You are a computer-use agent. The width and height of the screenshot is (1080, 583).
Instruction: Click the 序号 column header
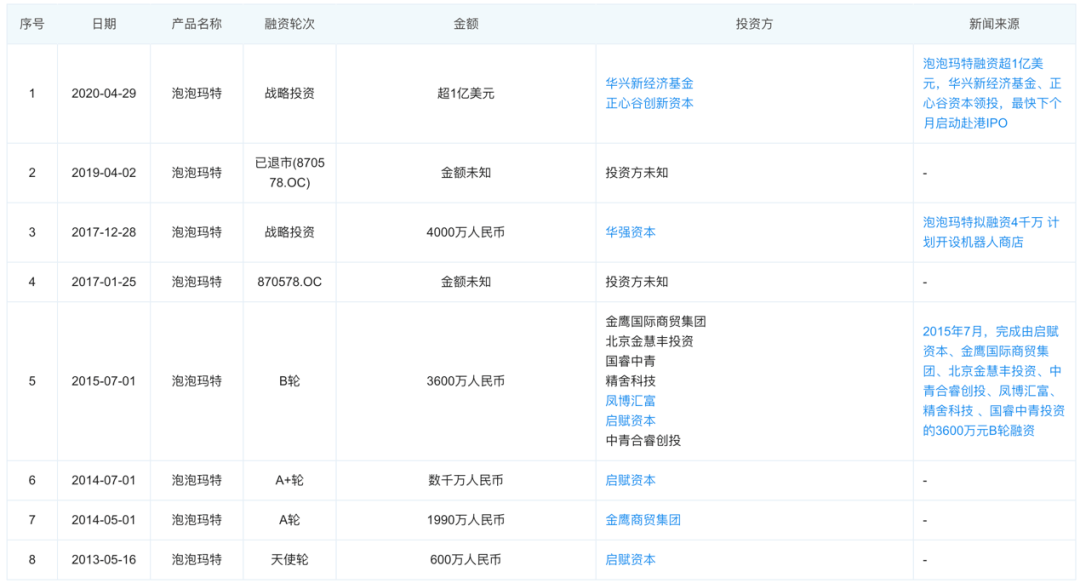click(31, 23)
